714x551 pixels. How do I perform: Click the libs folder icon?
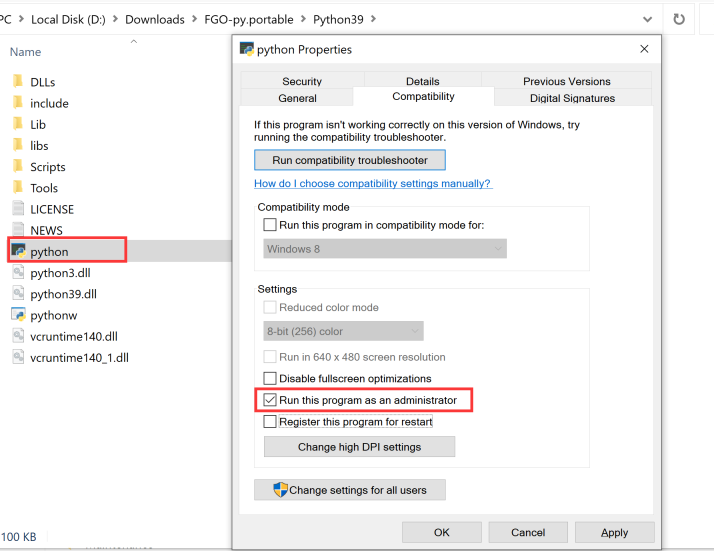tap(18, 145)
